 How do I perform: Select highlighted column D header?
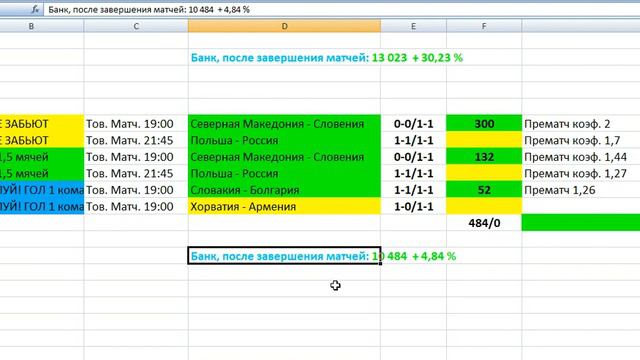pyautogui.click(x=284, y=26)
